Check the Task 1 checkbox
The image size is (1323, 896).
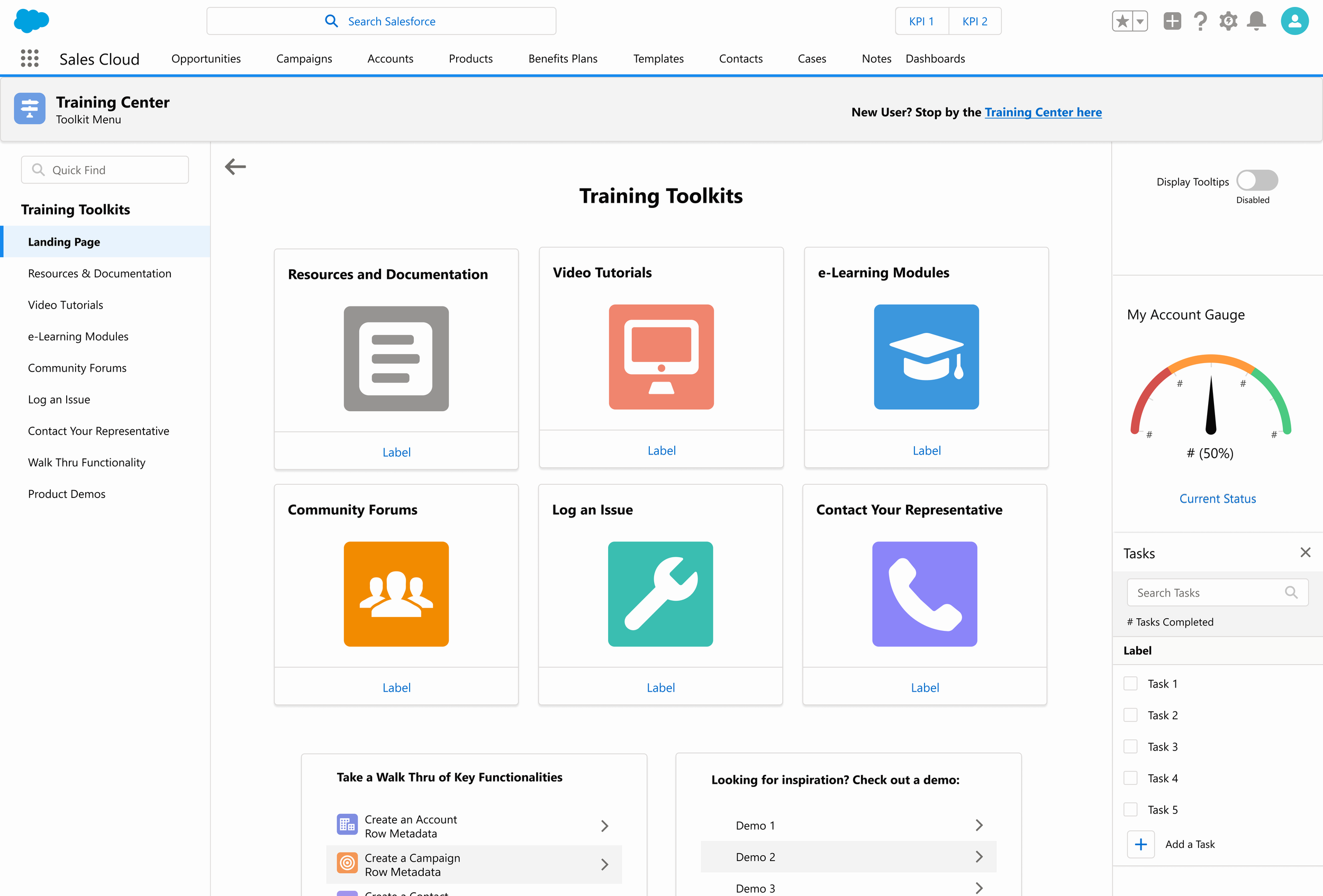(1130, 684)
